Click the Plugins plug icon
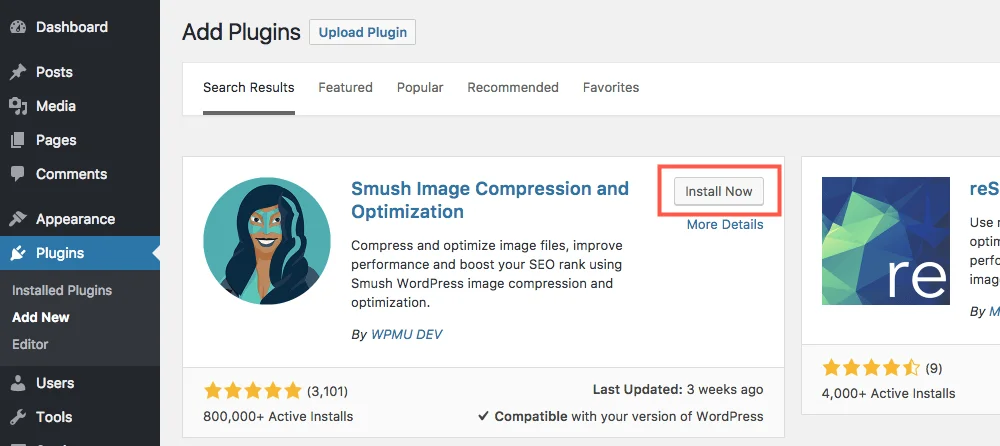Viewport: 1000px width, 446px height. [18, 253]
